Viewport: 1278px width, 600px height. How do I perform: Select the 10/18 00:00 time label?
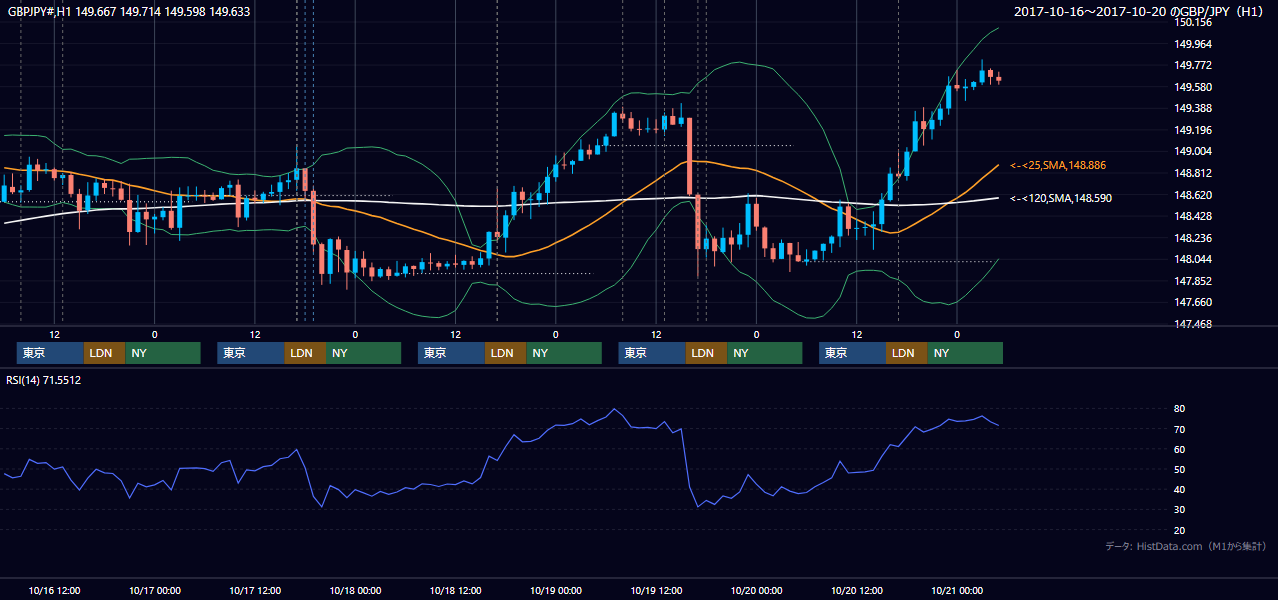[355, 590]
